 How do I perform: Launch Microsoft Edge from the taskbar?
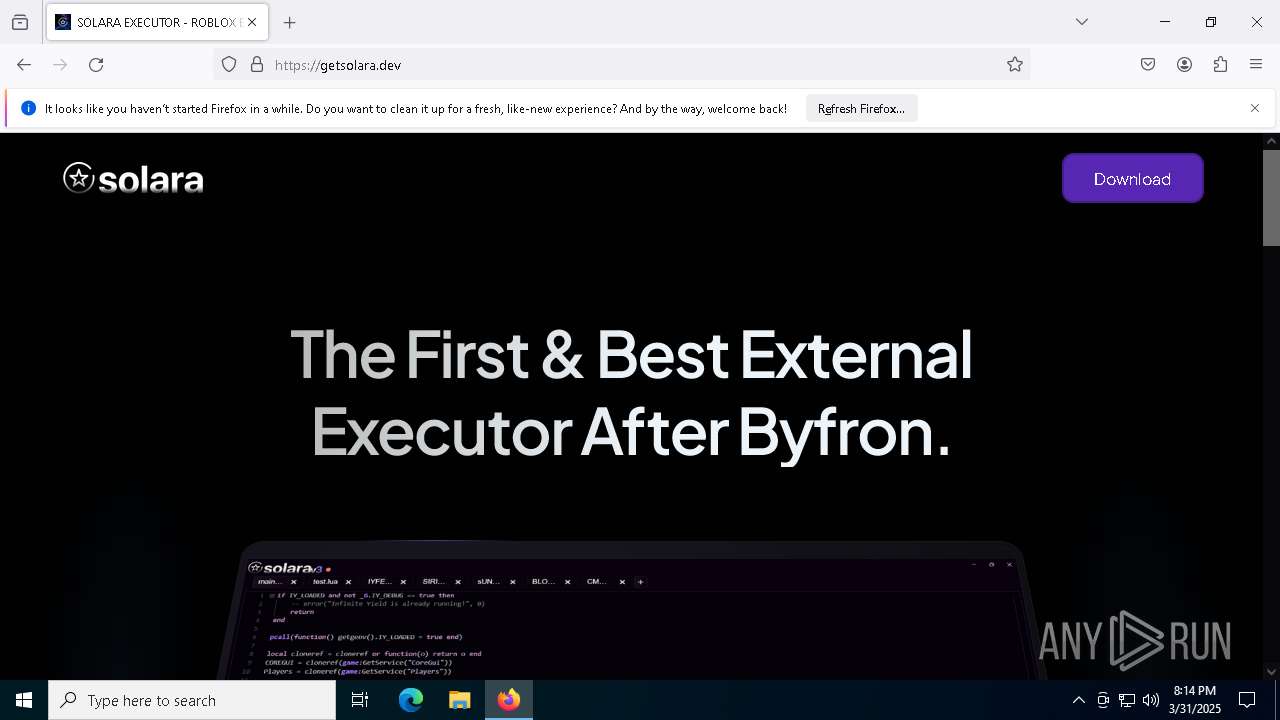click(x=411, y=700)
